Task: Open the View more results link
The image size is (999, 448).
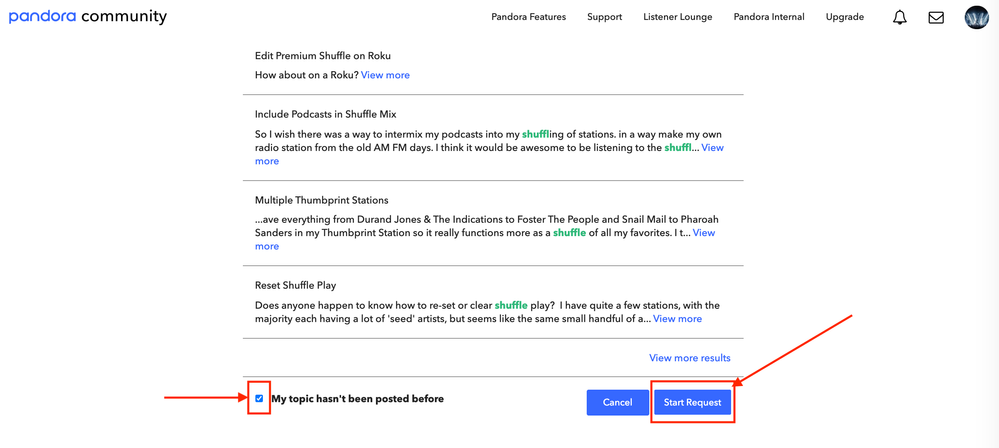Action: point(689,358)
